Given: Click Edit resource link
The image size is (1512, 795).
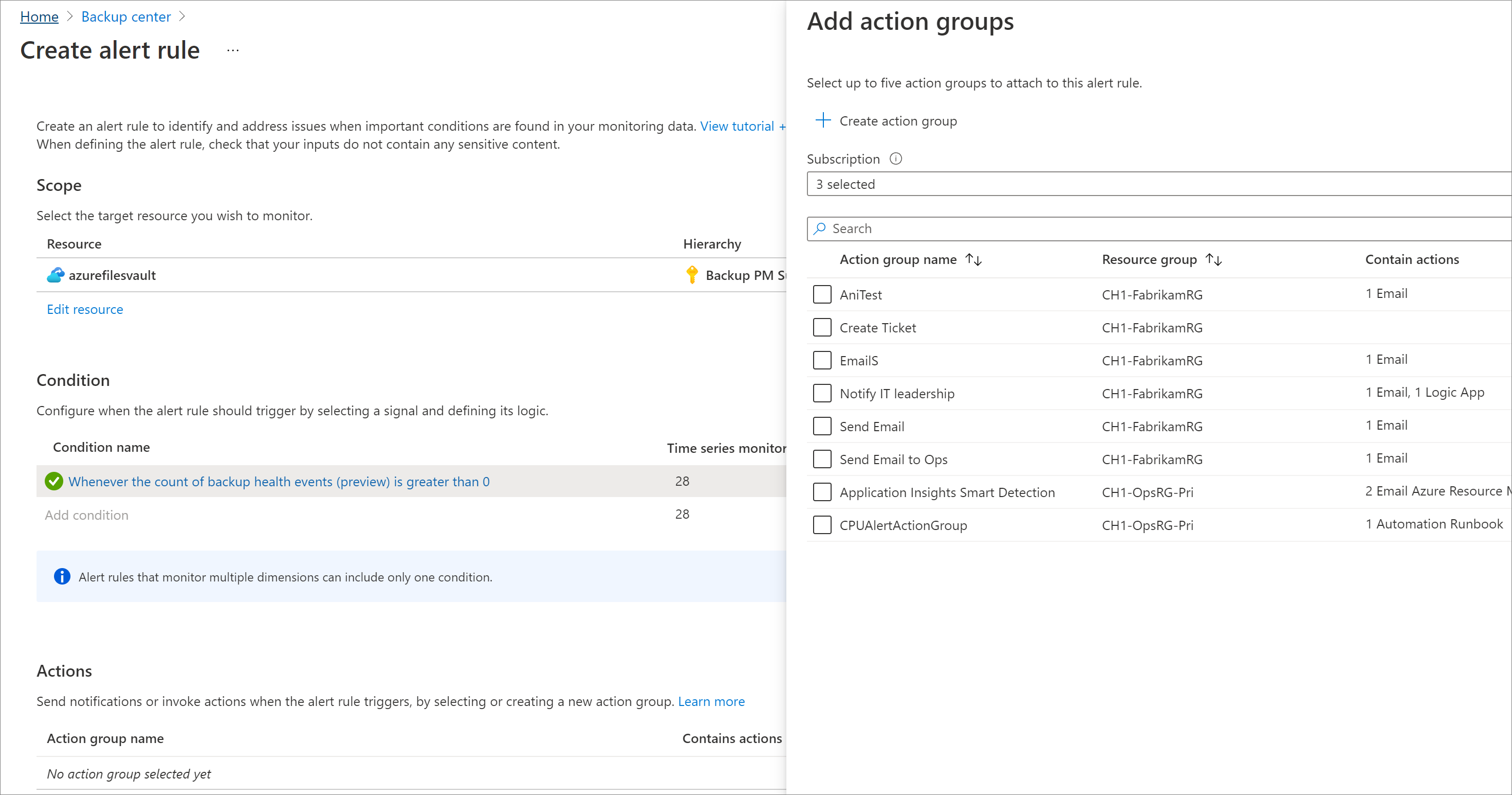Looking at the screenshot, I should pos(85,308).
